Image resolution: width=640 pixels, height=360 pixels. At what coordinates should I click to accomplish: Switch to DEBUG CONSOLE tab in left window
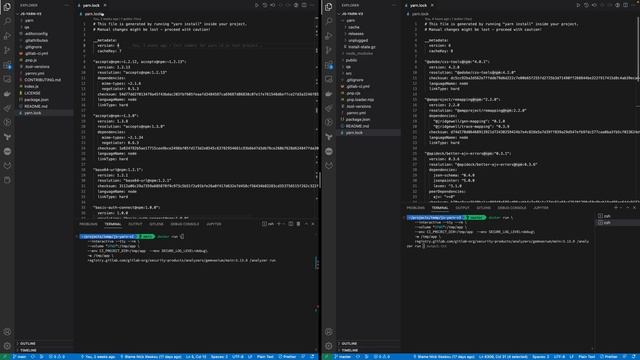tap(184, 224)
